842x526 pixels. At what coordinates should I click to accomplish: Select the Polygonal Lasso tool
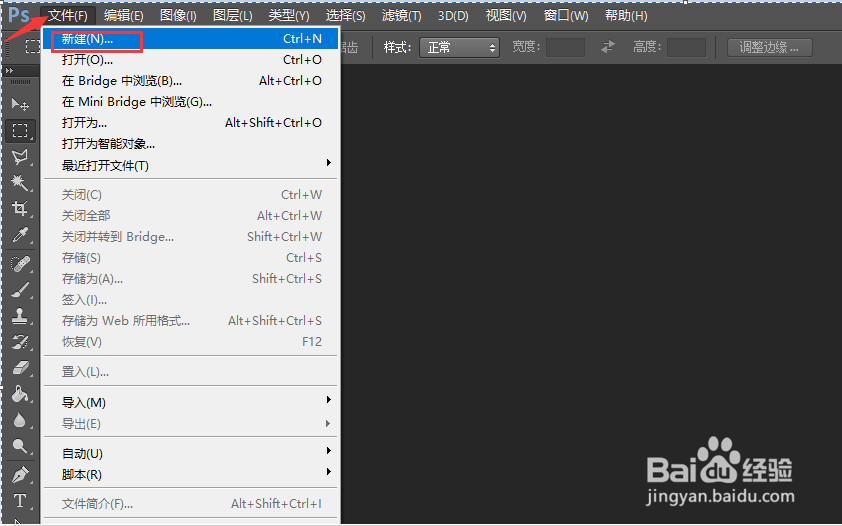20,157
